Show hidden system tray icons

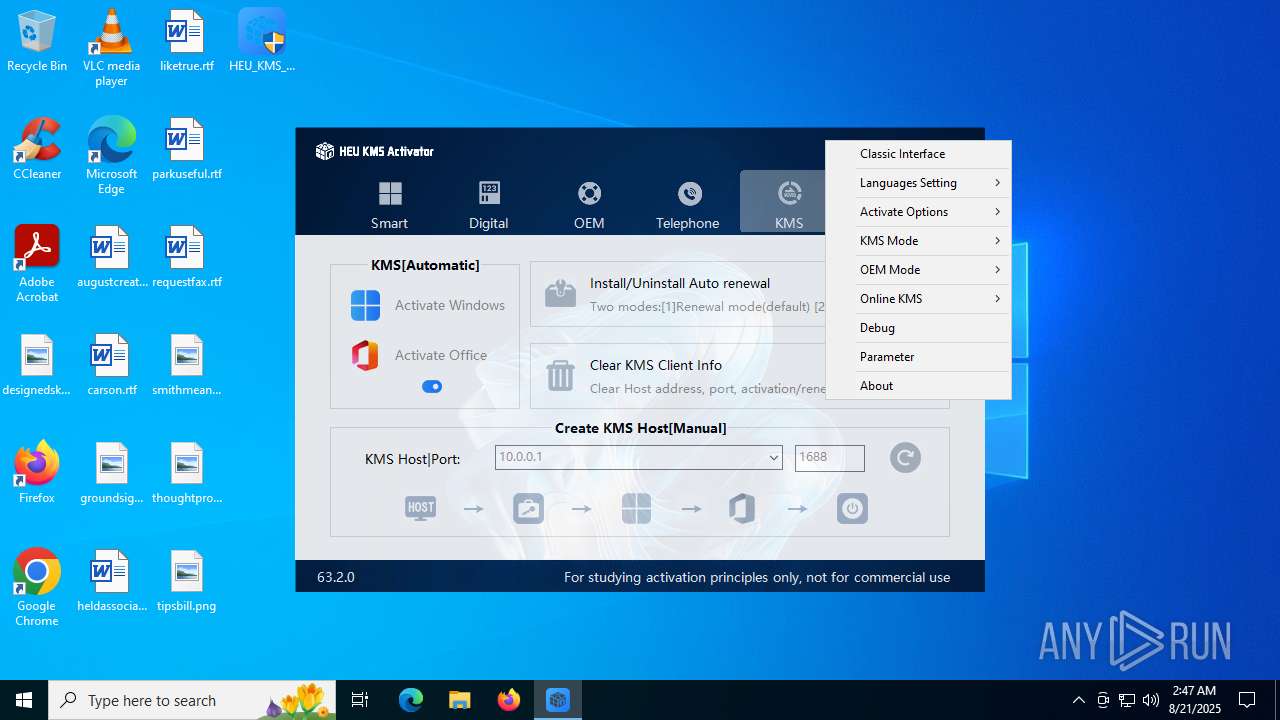pos(1078,700)
